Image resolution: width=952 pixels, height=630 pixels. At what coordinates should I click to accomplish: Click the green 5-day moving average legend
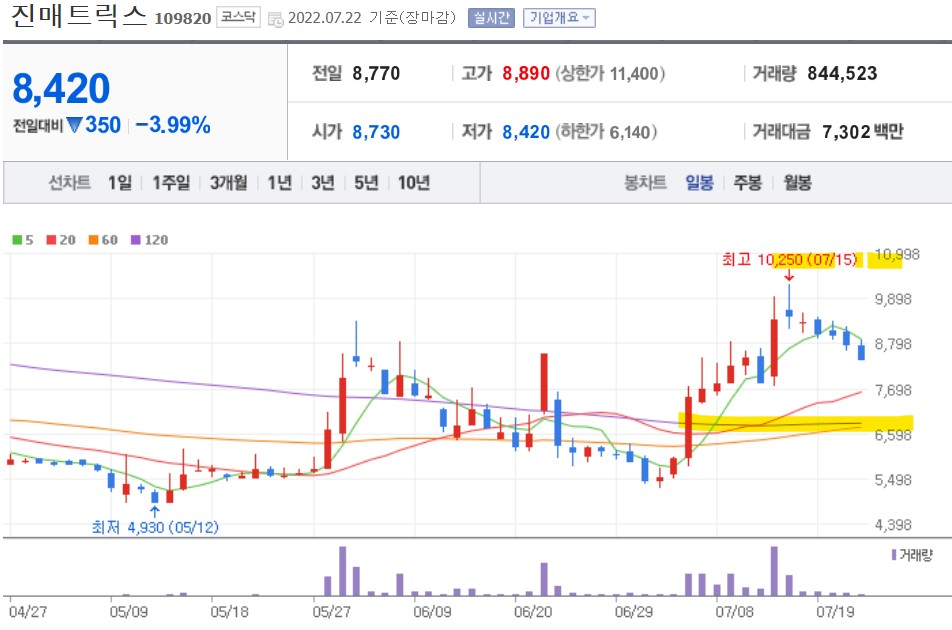pos(22,240)
